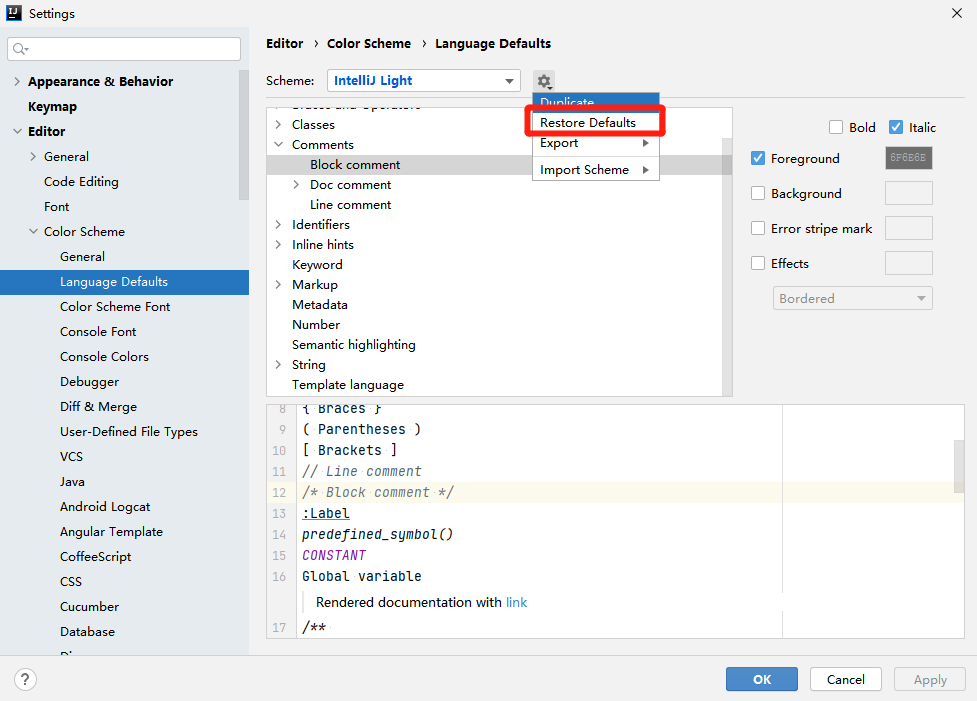Viewport: 977px width, 701px height.
Task: Uncheck the Foreground checkbox
Action: 758,158
